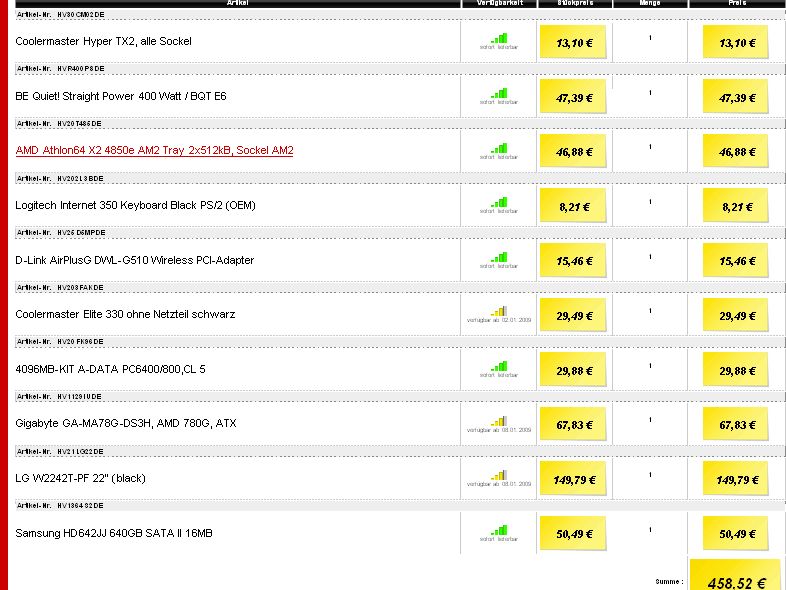Screen dimensions: 786x590
Task: Click Artikel-Nr. above BE Quiet! Straight Power
Action: point(61,69)
